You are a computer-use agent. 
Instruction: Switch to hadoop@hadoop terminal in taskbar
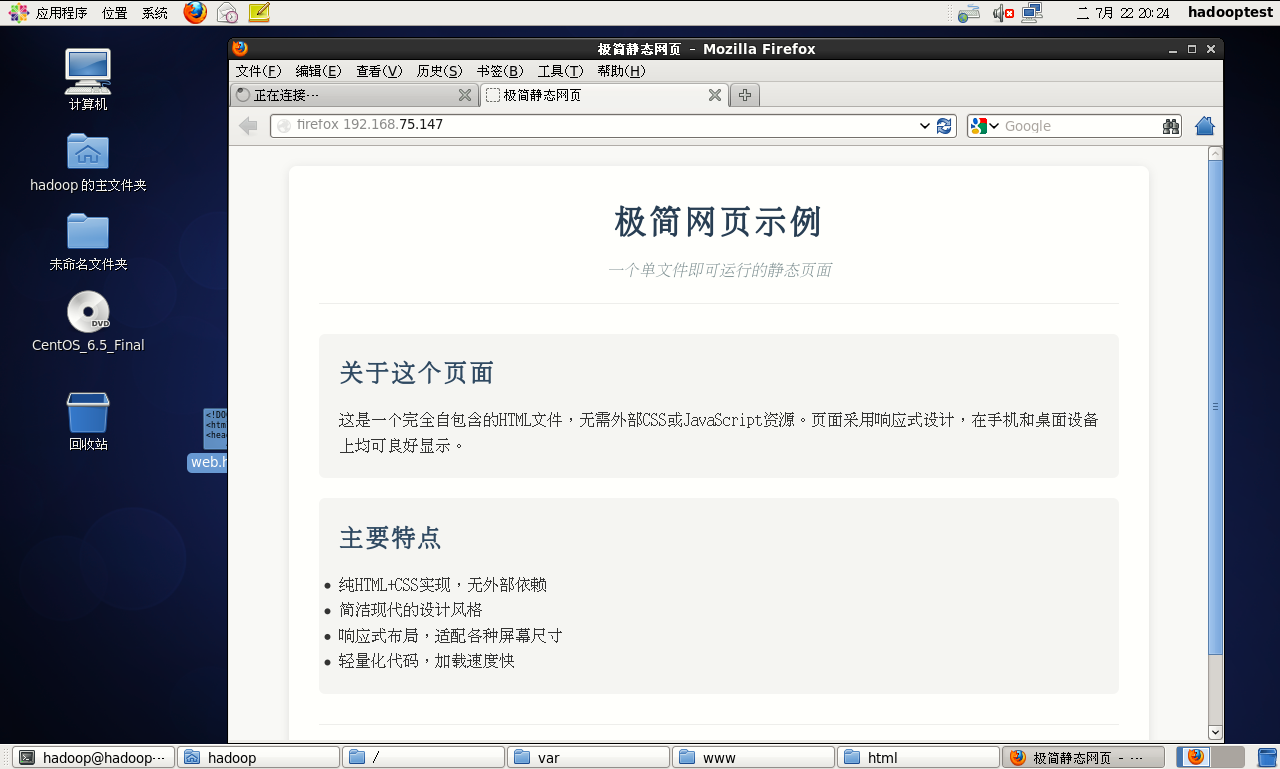pyautogui.click(x=93, y=758)
